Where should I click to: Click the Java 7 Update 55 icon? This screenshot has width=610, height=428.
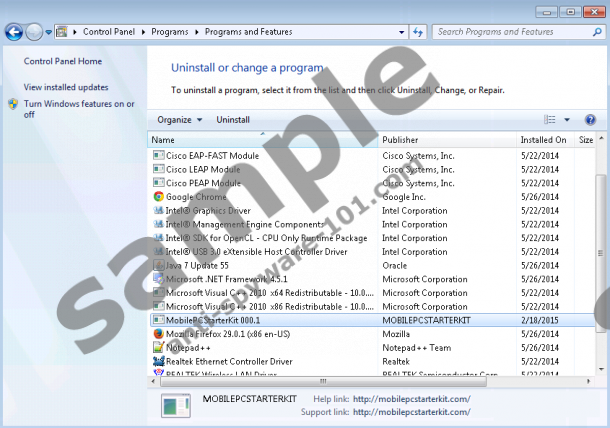(158, 266)
